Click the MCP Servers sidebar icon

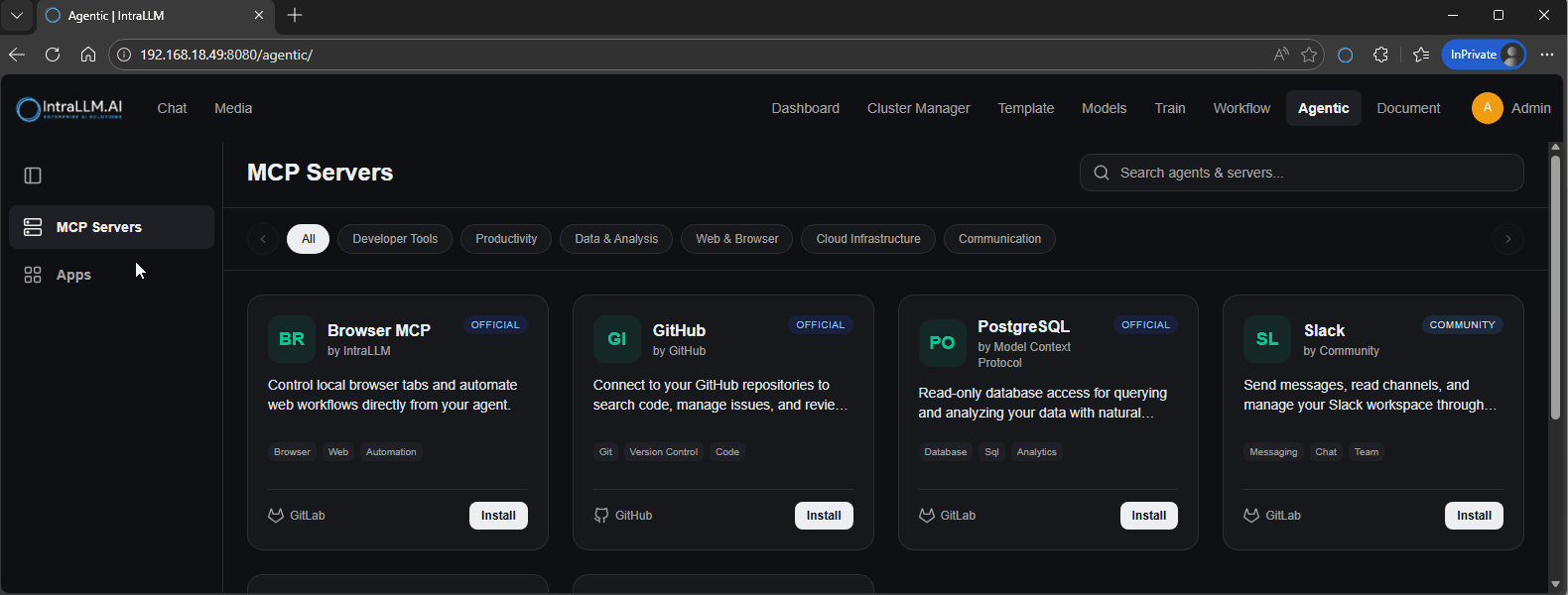[x=33, y=227]
